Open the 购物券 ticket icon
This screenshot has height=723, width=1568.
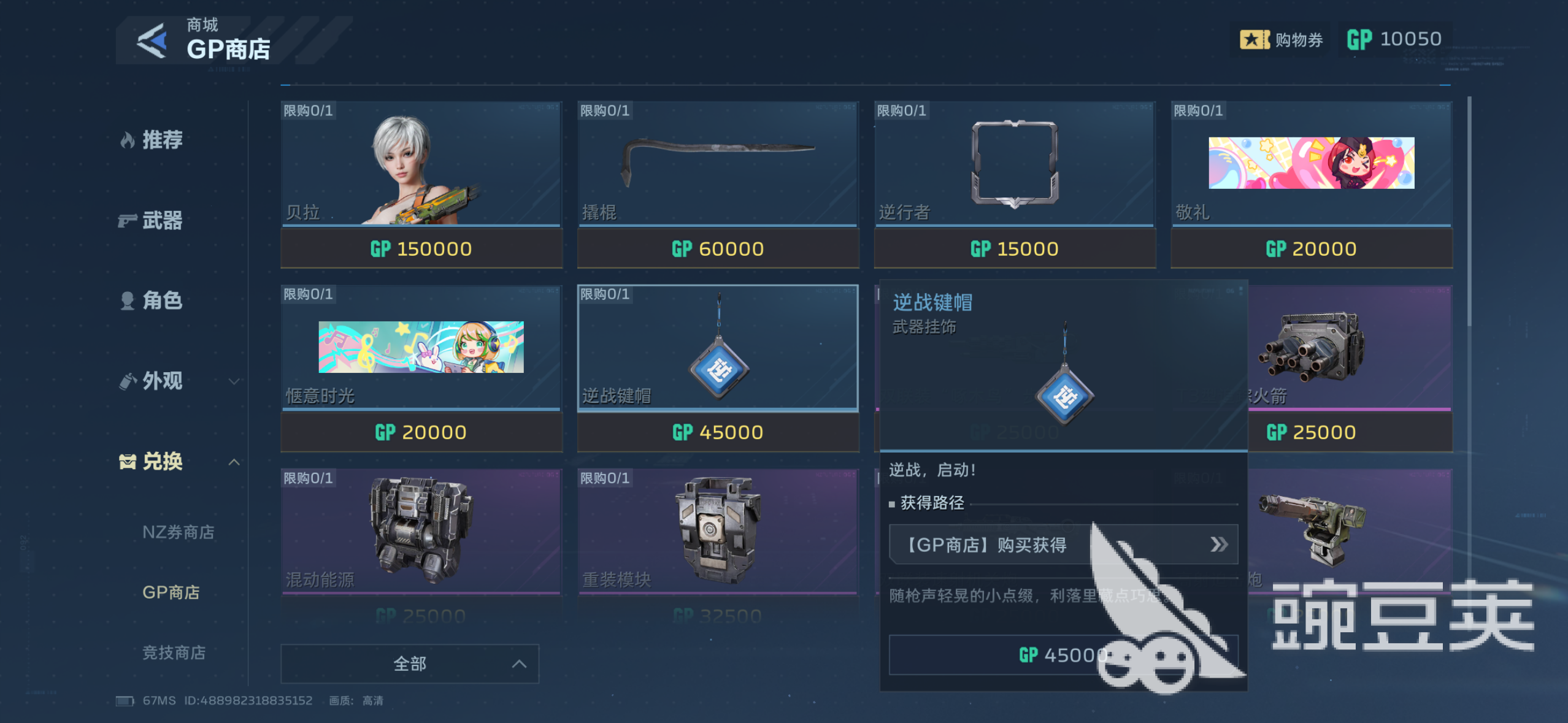(1254, 40)
